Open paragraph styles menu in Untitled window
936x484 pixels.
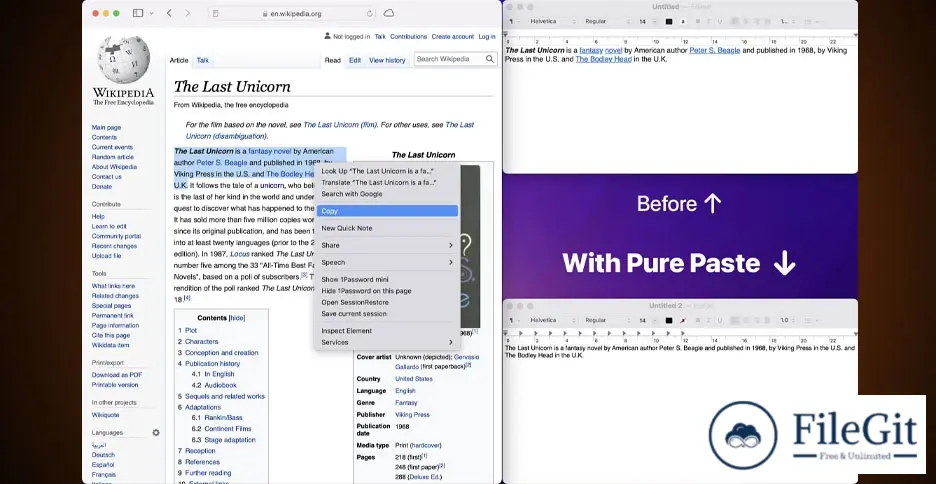pos(514,21)
